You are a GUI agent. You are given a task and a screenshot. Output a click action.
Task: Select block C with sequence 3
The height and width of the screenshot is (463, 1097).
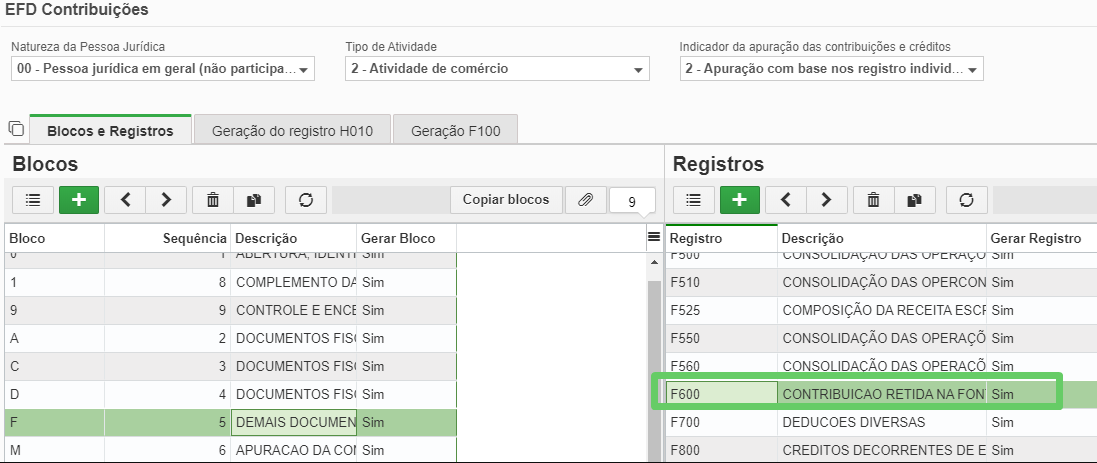pos(230,366)
